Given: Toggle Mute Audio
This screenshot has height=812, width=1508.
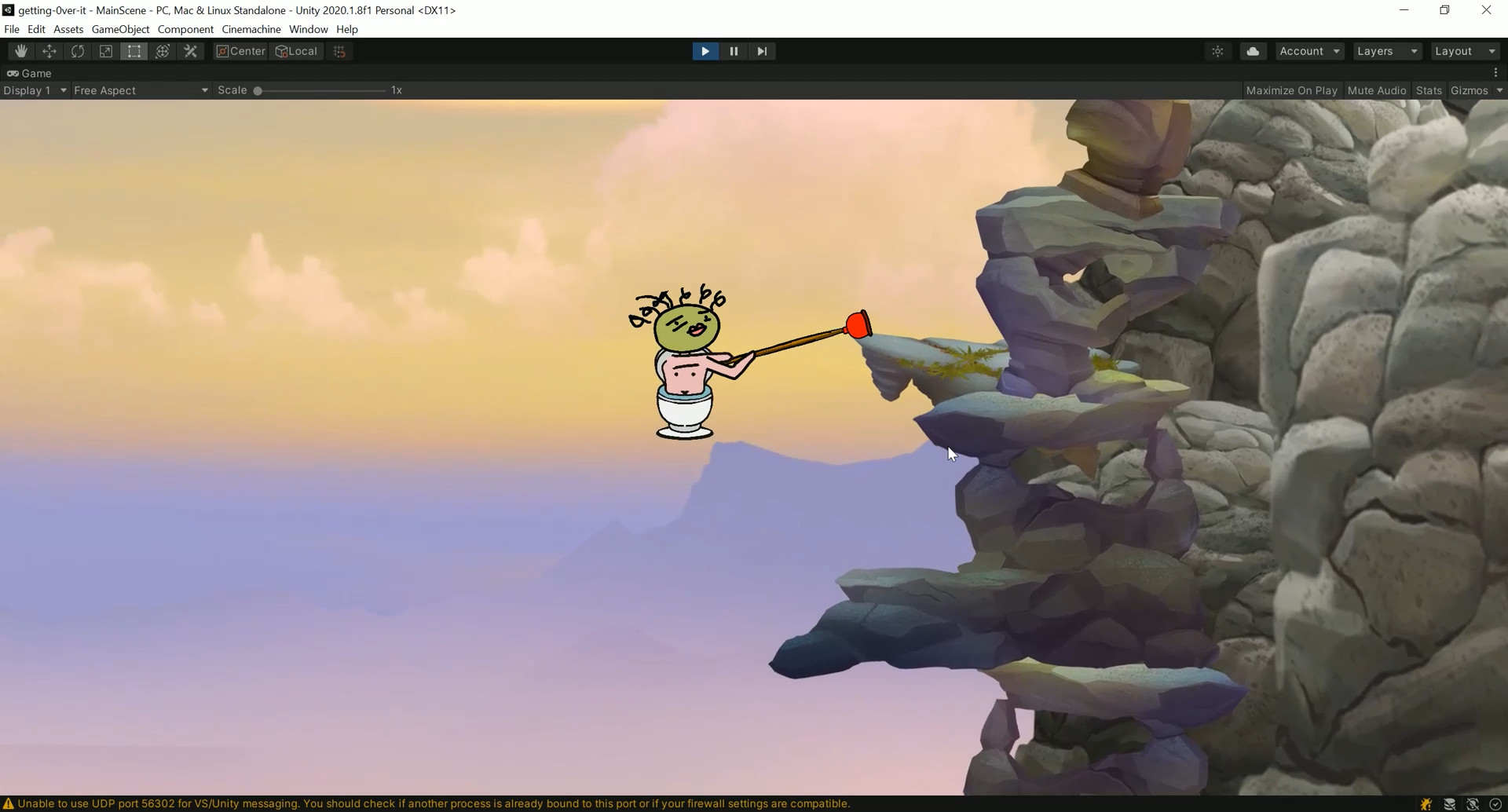Looking at the screenshot, I should (x=1377, y=90).
